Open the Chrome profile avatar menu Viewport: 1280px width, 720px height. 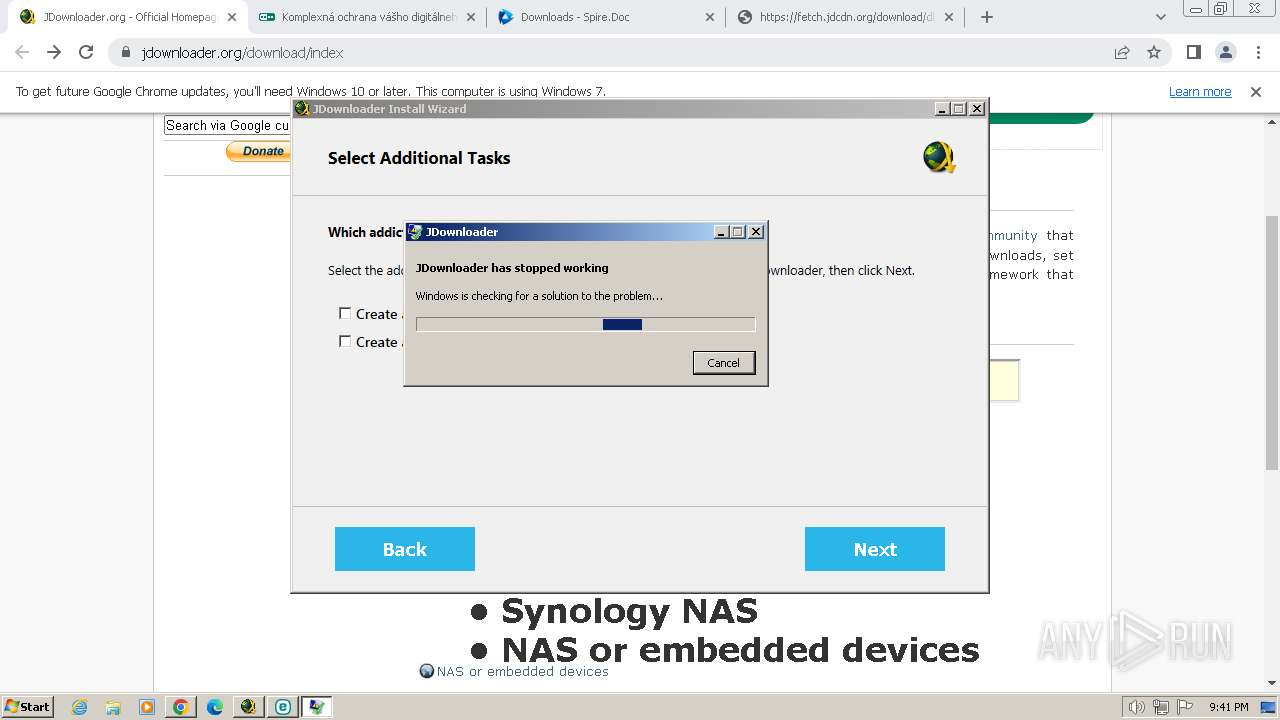1226,53
